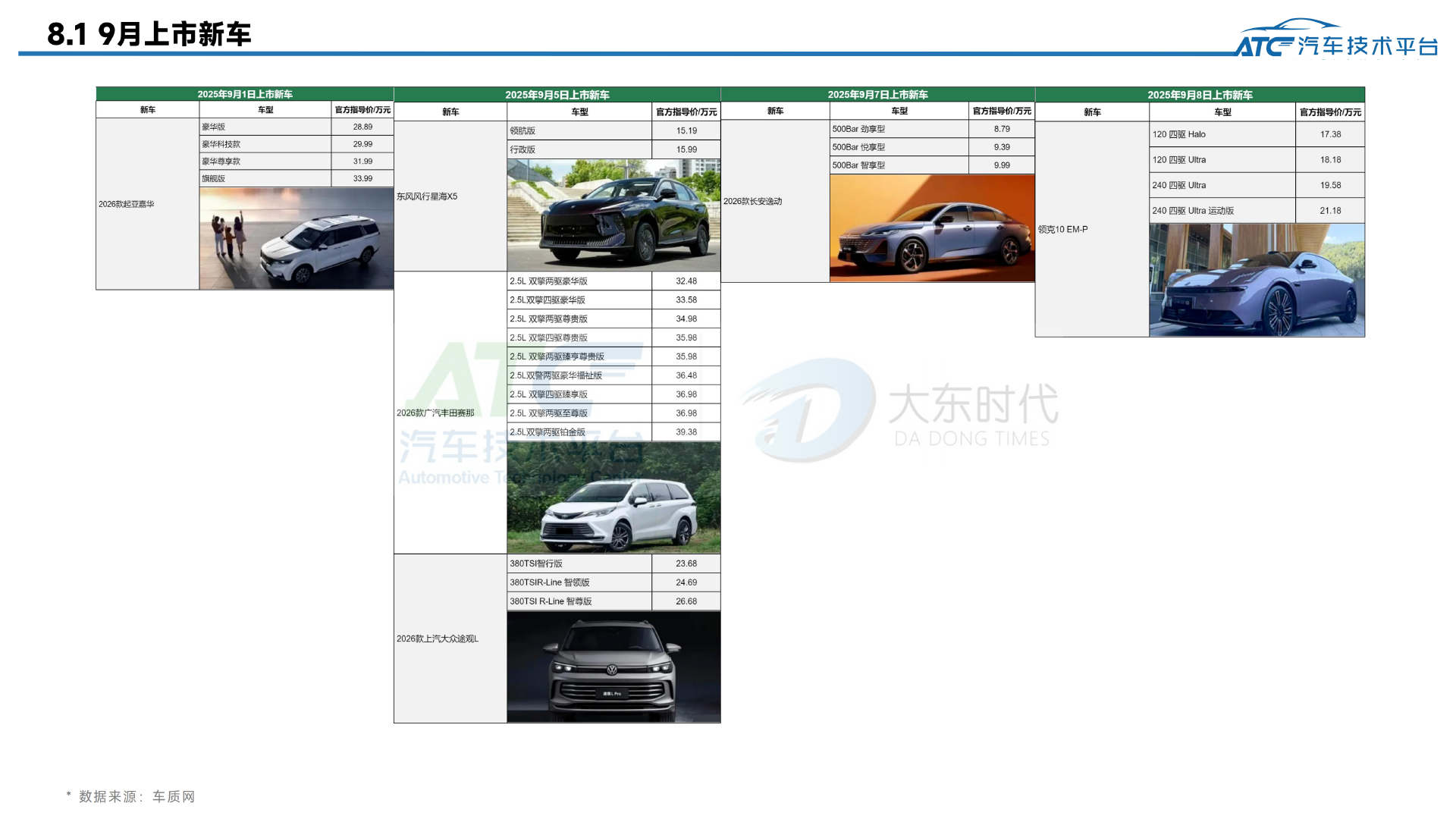Click the 2026款广汽丰田赛那 minivan photo

[x=613, y=498]
